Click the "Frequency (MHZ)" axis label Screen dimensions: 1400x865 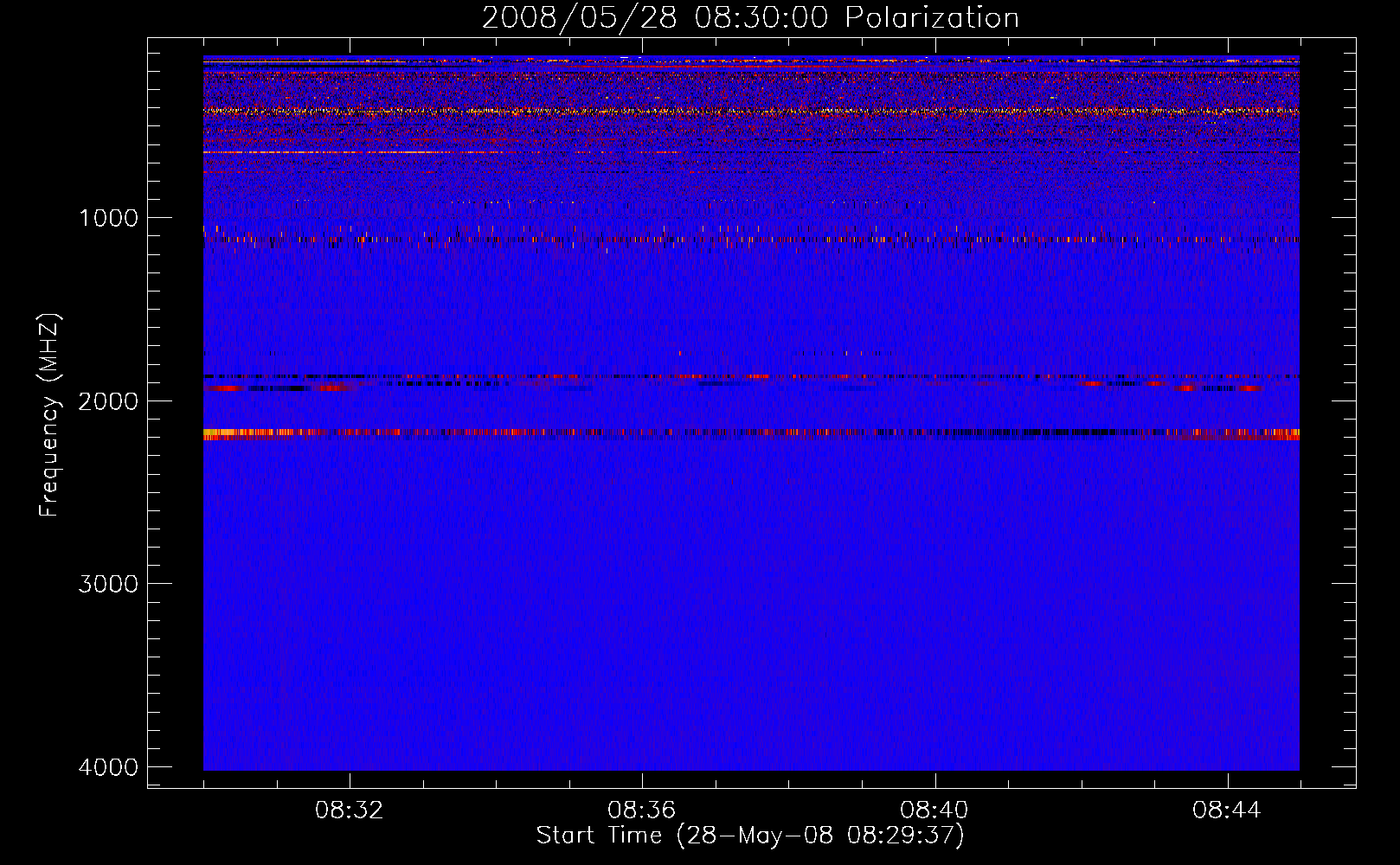click(x=50, y=414)
